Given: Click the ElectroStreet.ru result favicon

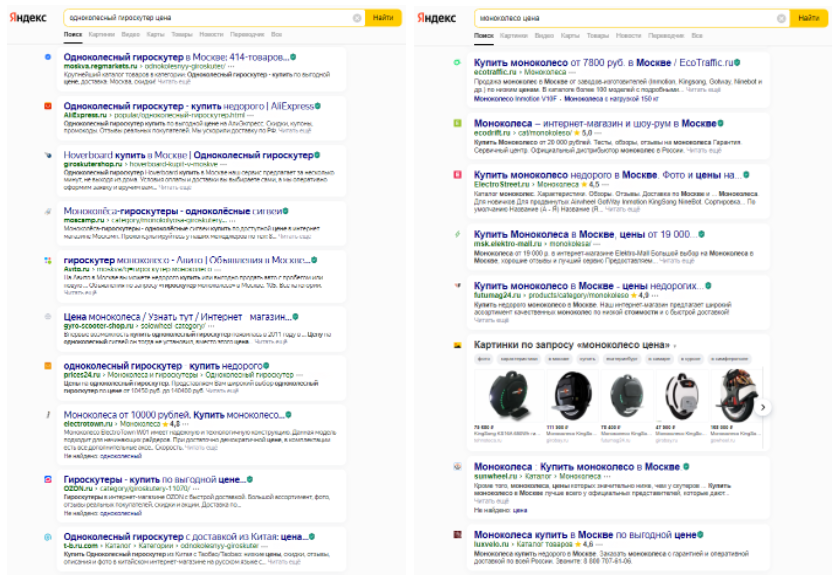Looking at the screenshot, I should 457,175.
